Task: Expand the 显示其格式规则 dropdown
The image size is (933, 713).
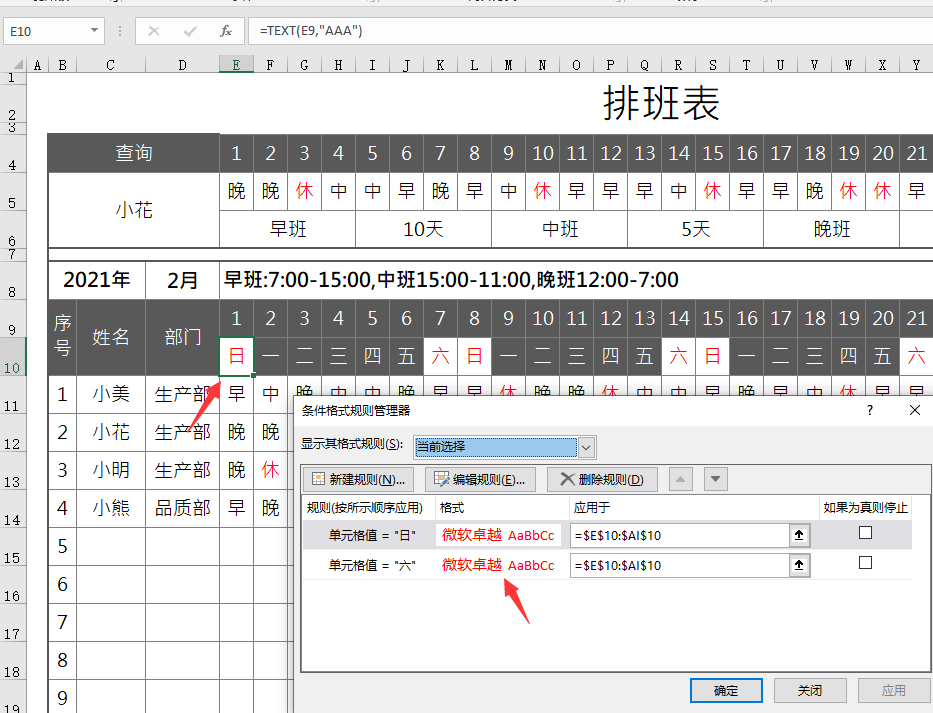Action: (x=587, y=447)
